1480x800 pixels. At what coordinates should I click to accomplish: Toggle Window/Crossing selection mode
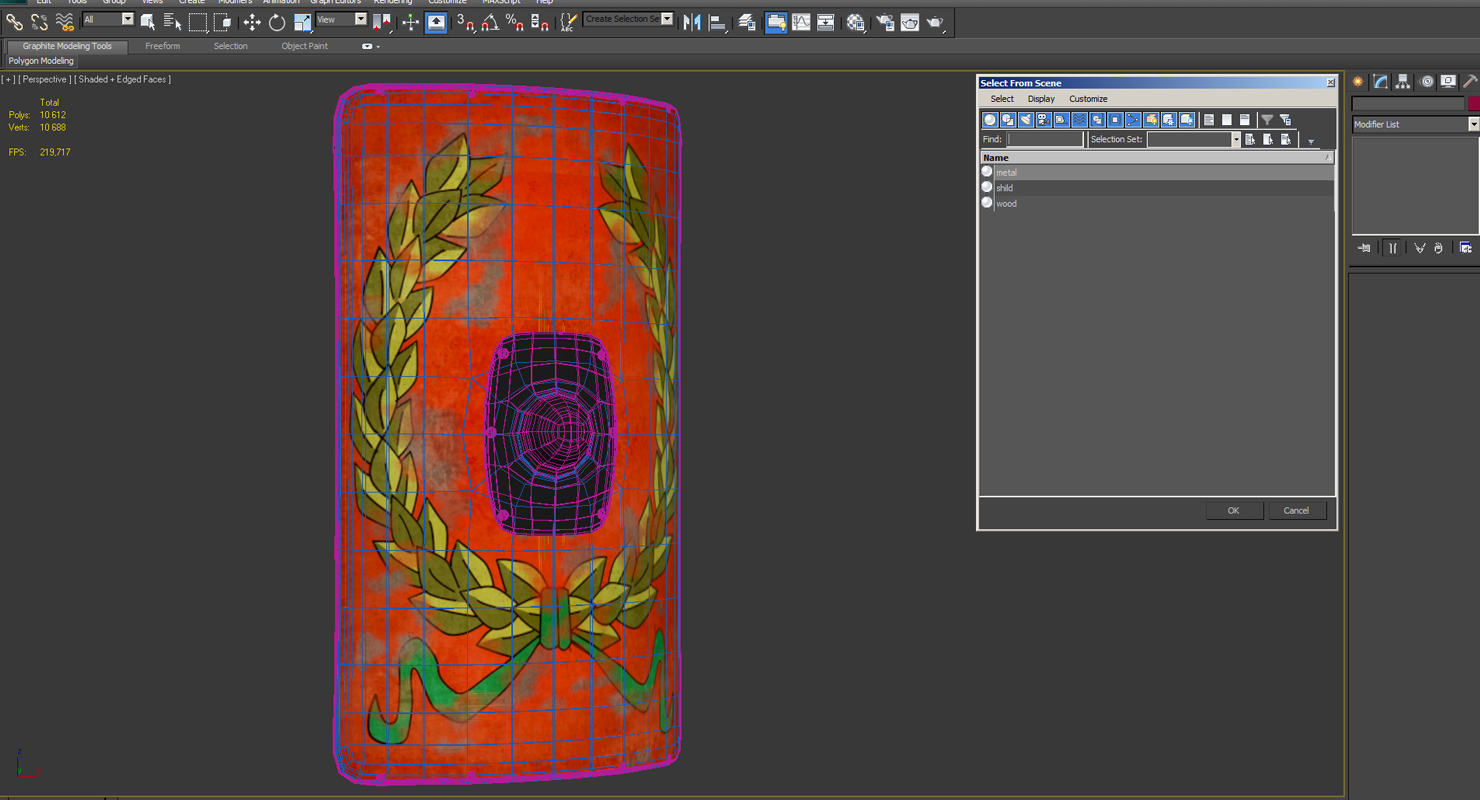(x=222, y=21)
